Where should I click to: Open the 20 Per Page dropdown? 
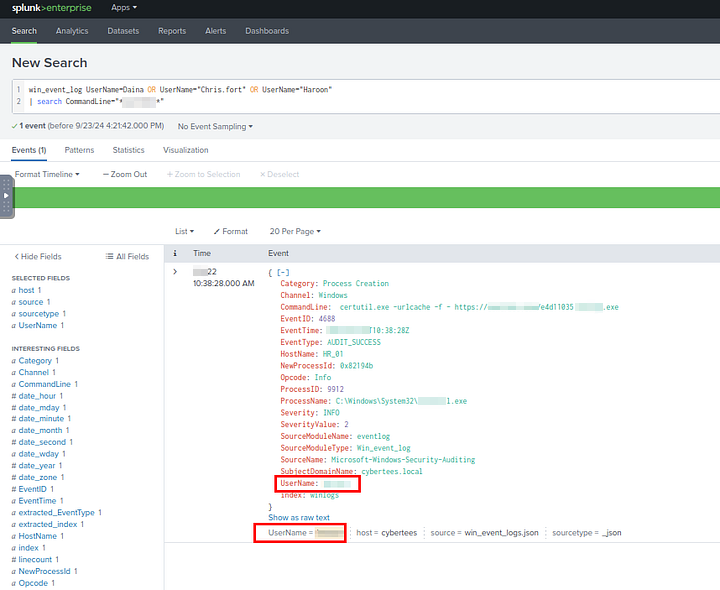[x=295, y=231]
